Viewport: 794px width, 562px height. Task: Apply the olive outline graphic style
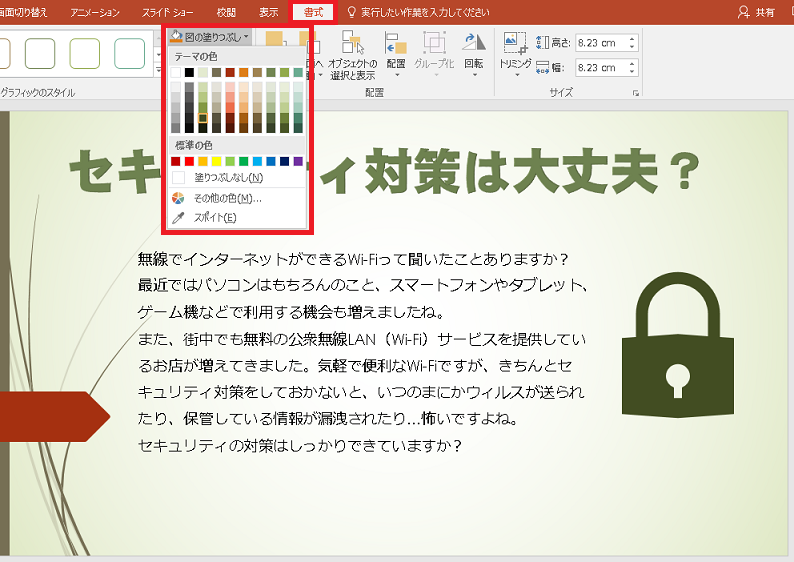coord(85,54)
